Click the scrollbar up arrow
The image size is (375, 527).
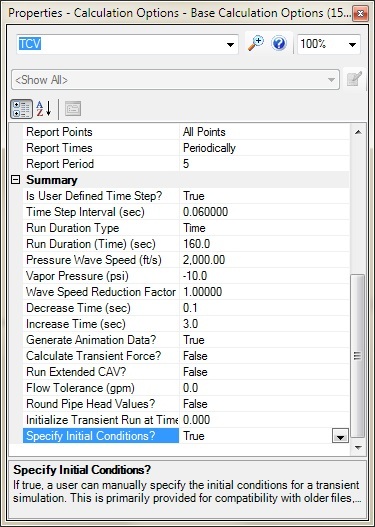pos(358,132)
